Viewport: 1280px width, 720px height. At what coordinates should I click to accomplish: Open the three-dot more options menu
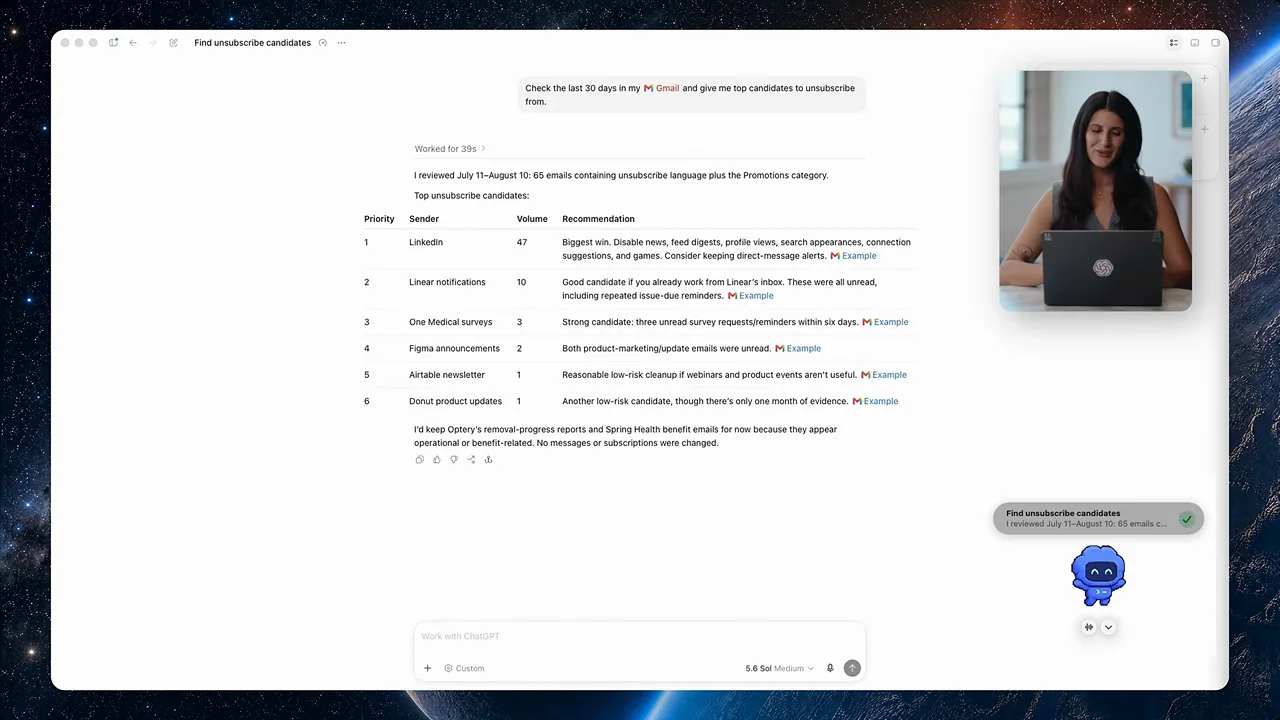[x=341, y=43]
